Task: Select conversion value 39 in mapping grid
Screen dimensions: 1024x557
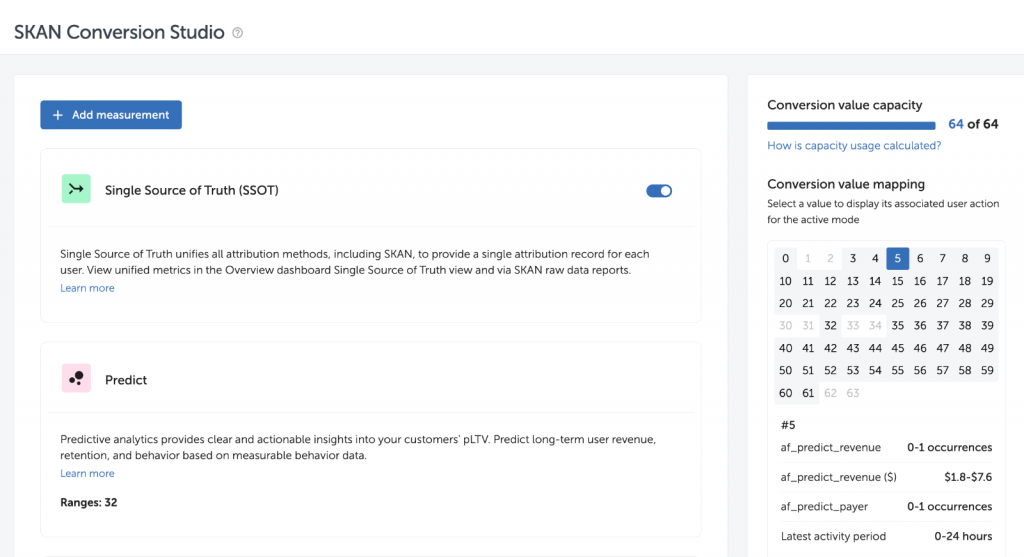Action: [987, 326]
